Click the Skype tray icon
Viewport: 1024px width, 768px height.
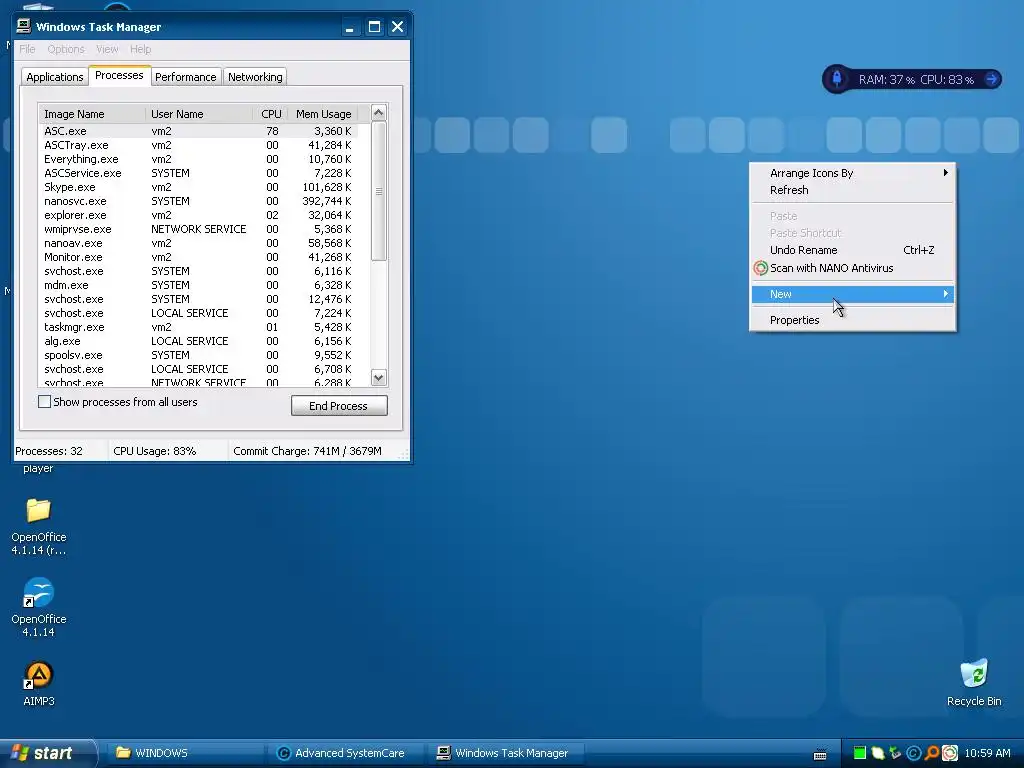878,753
